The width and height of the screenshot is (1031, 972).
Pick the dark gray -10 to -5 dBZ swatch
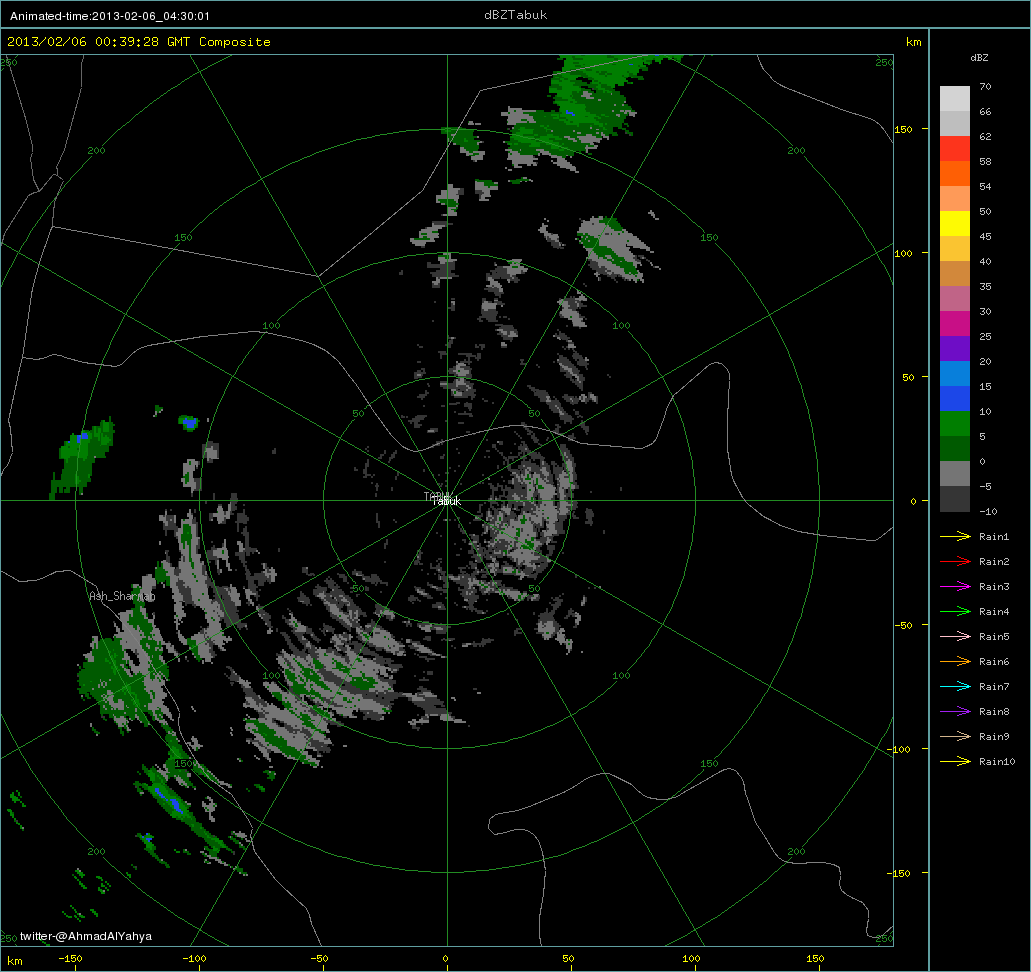pyautogui.click(x=955, y=498)
